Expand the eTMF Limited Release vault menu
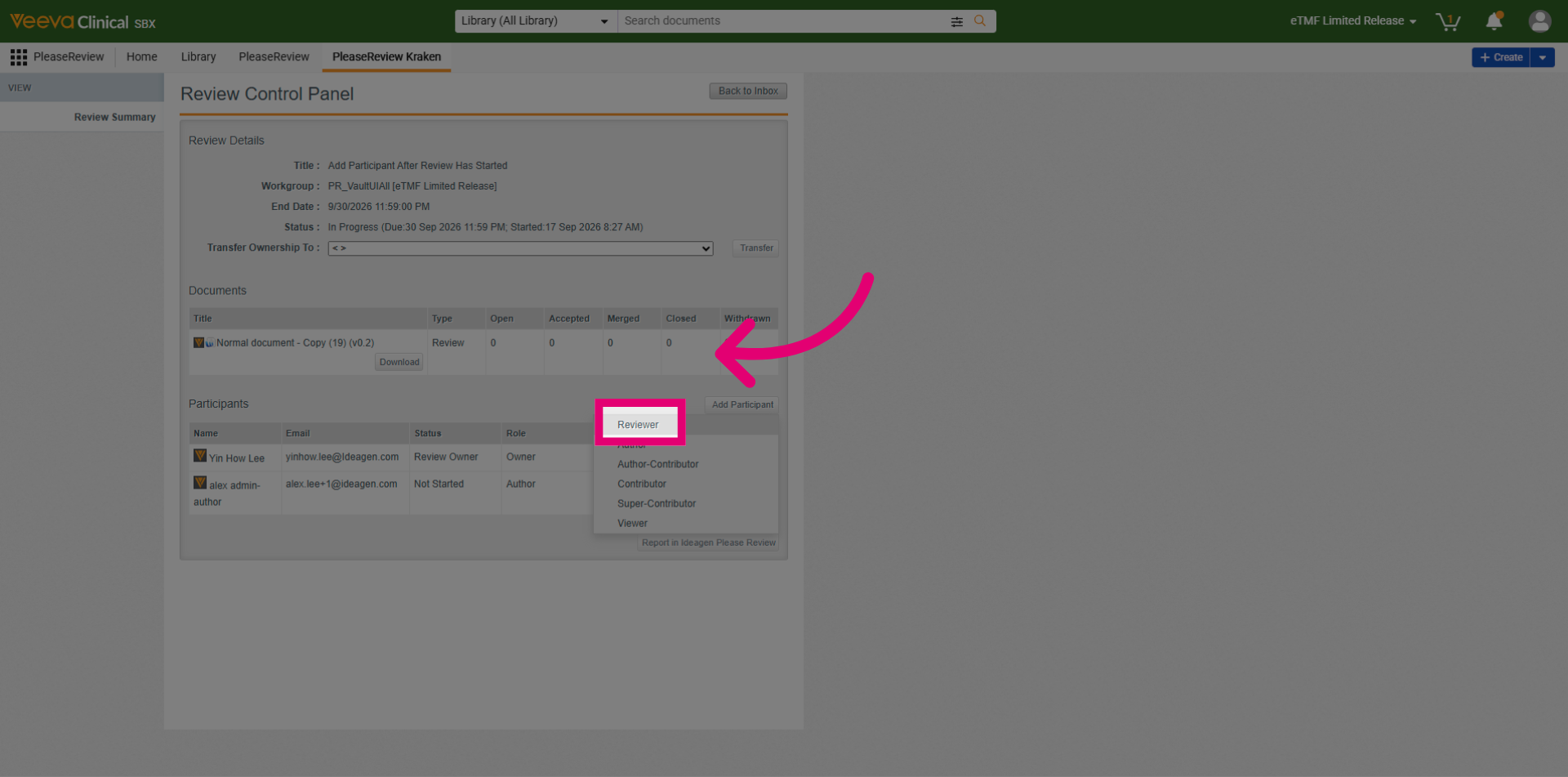Screen dimensions: 1568x777 tap(1353, 21)
